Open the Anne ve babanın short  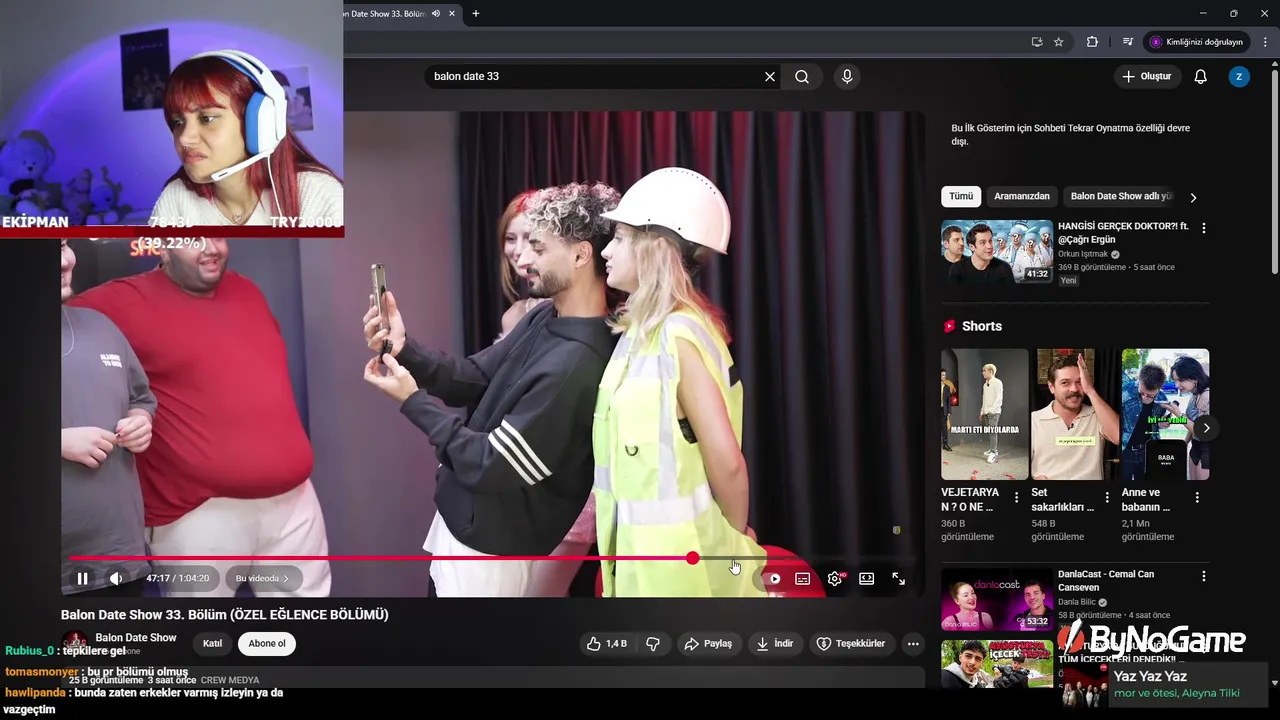[1165, 414]
